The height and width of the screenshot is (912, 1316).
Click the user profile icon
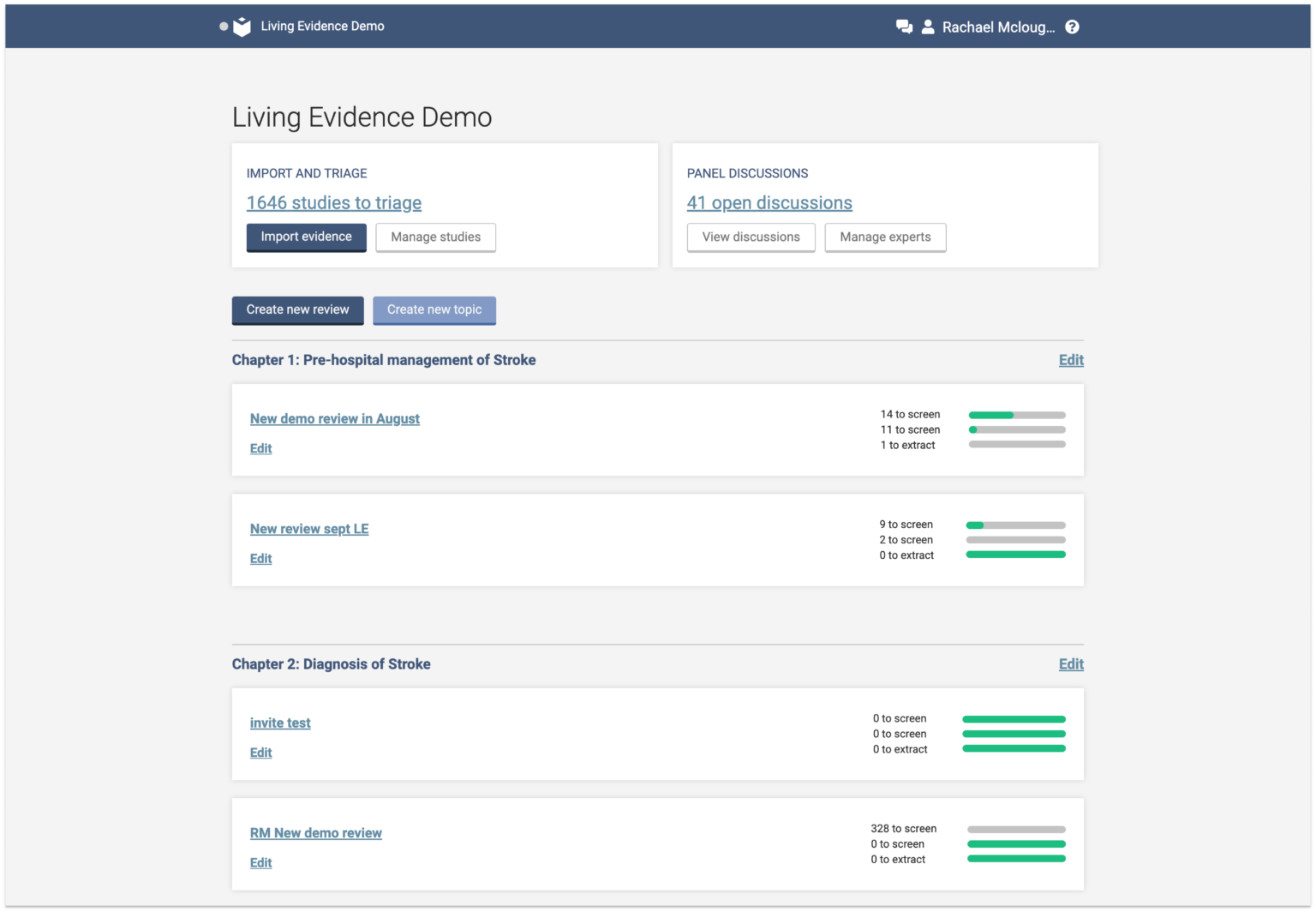click(x=928, y=27)
